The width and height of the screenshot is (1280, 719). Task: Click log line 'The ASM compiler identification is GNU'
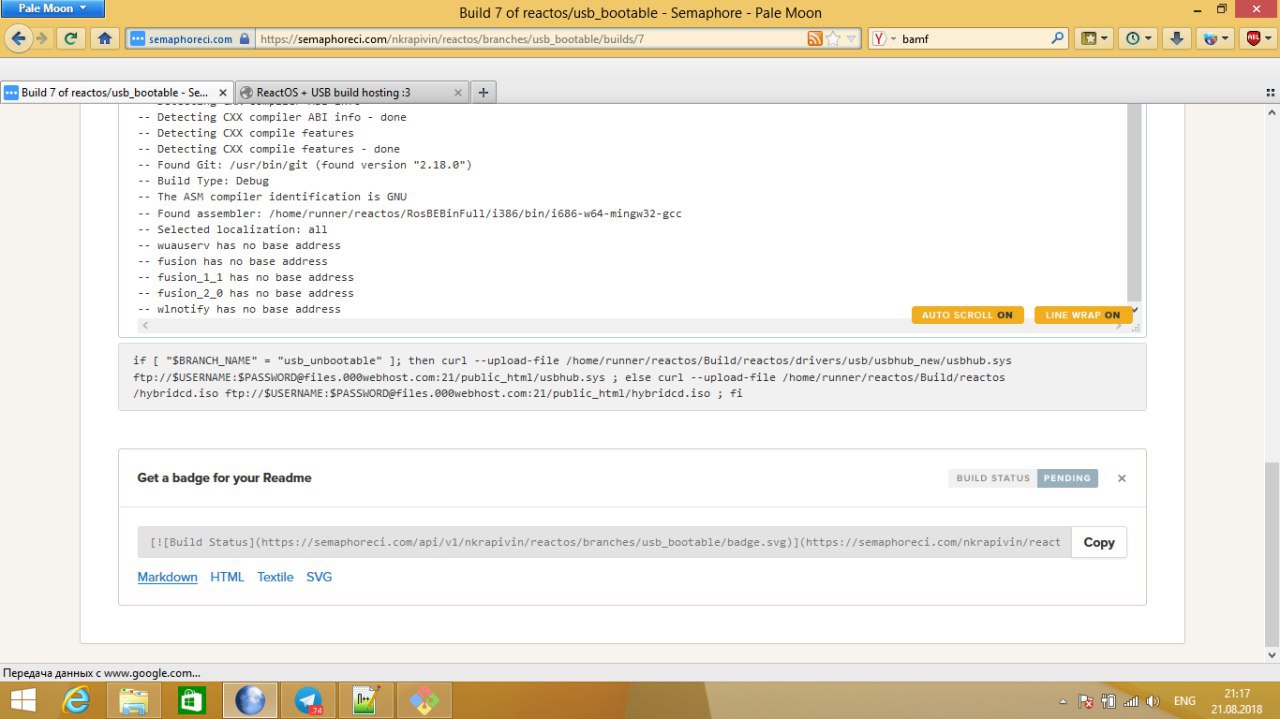click(272, 197)
